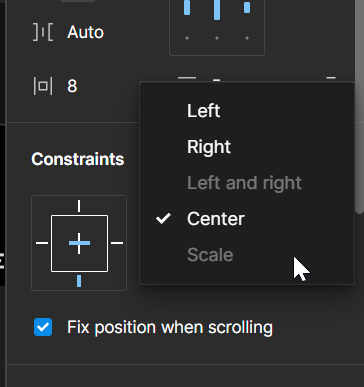The height and width of the screenshot is (387, 364).
Task: Click the Auto spacing value field
Action: coord(86,32)
